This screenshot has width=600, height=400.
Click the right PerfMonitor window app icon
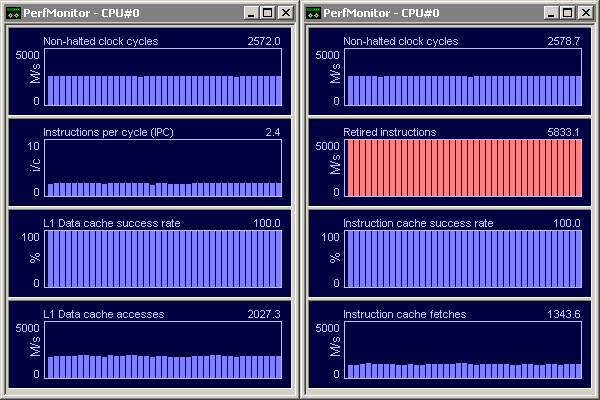[x=313, y=13]
